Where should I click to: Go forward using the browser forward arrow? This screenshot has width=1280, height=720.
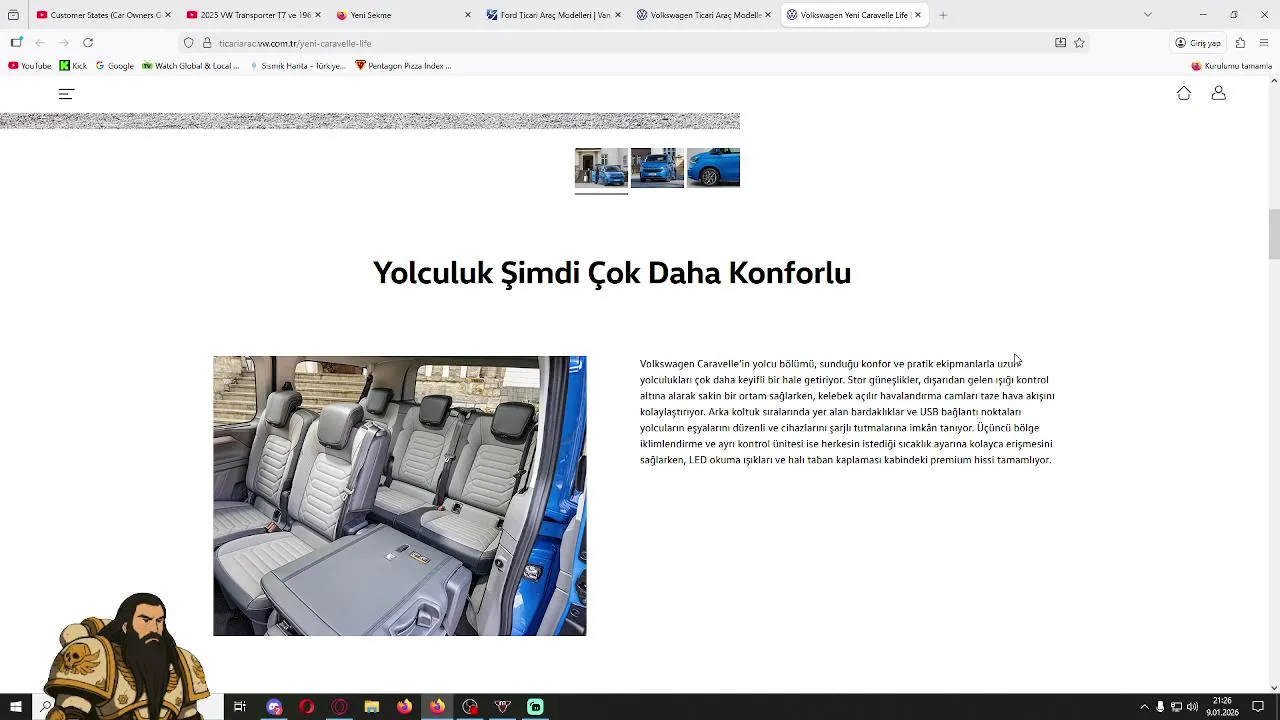[x=64, y=43]
